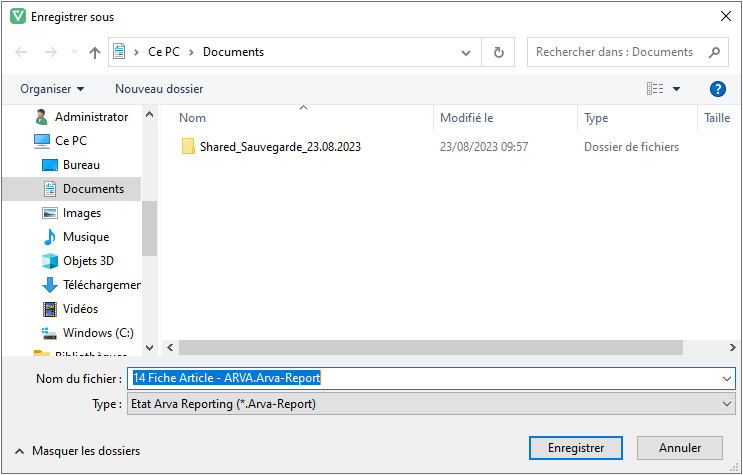Click the Musique note icon
The width and height of the screenshot is (743, 475).
tap(49, 237)
